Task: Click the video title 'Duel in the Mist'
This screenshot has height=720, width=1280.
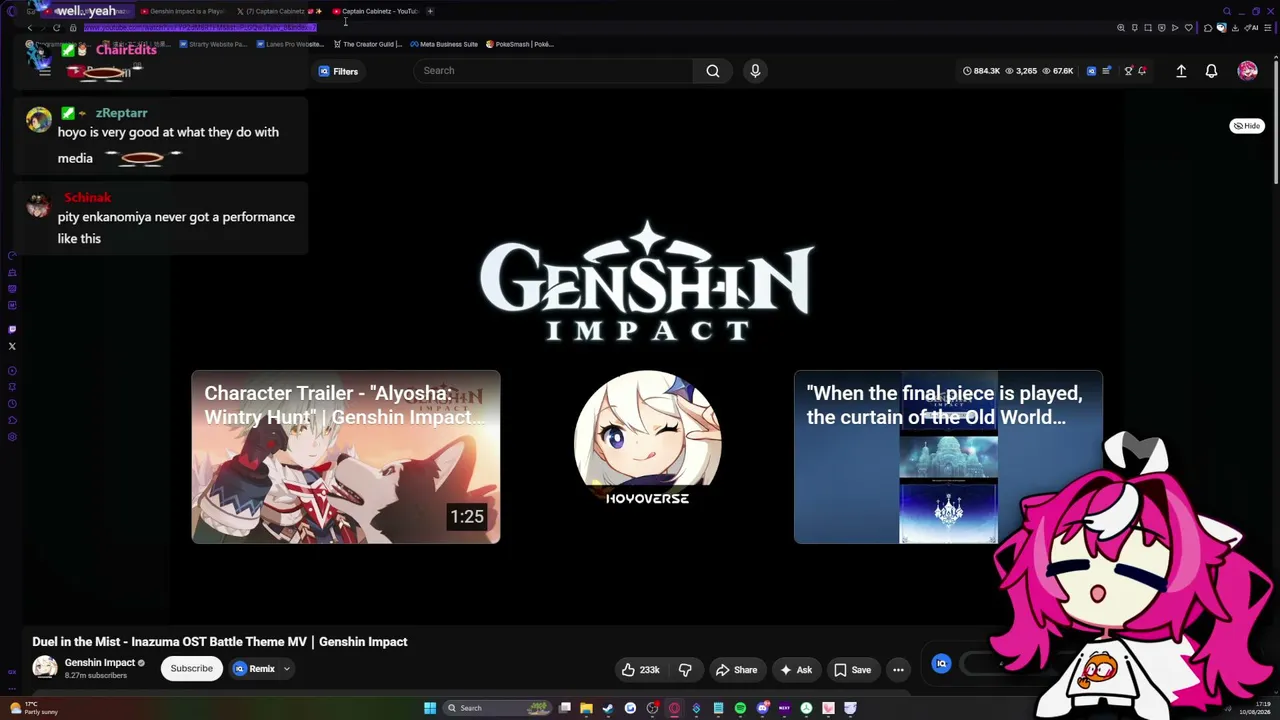Action: (220, 642)
